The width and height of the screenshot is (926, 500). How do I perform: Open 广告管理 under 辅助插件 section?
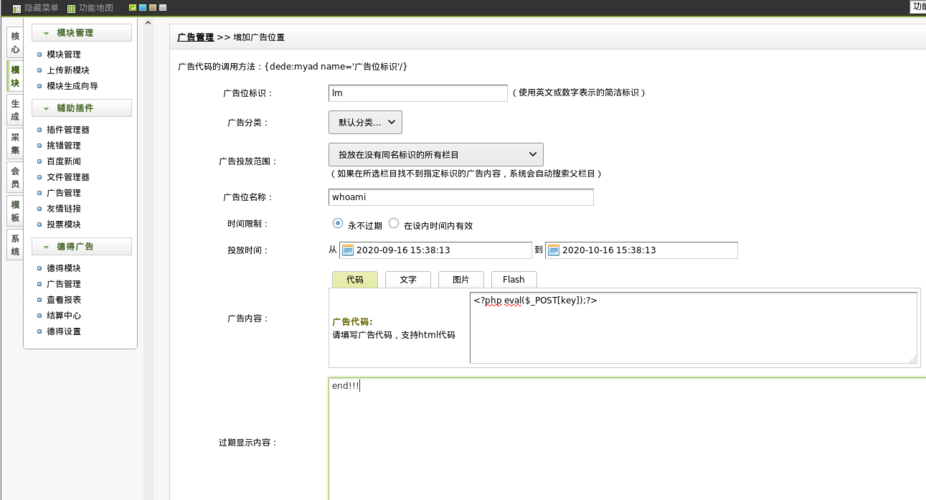[64, 193]
